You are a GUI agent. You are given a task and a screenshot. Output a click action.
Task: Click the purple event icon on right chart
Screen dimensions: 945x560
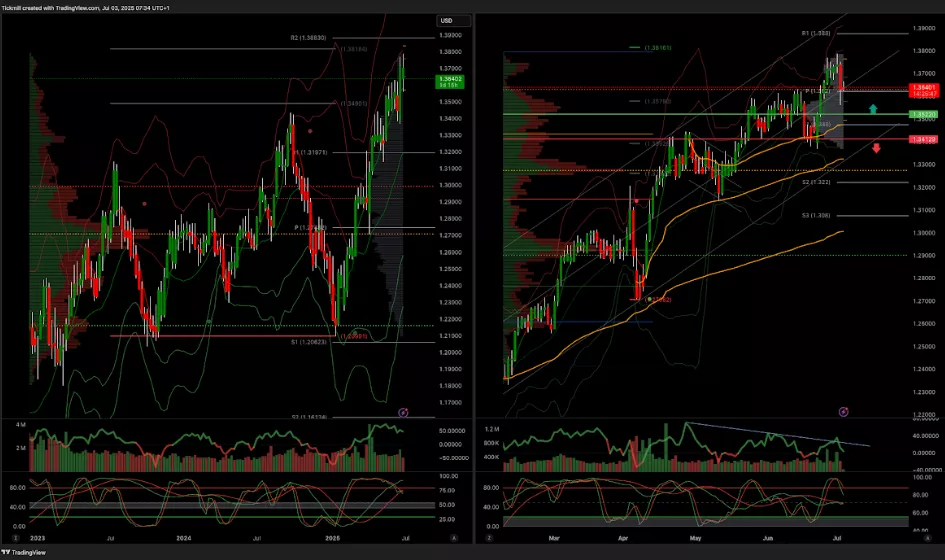pos(843,411)
